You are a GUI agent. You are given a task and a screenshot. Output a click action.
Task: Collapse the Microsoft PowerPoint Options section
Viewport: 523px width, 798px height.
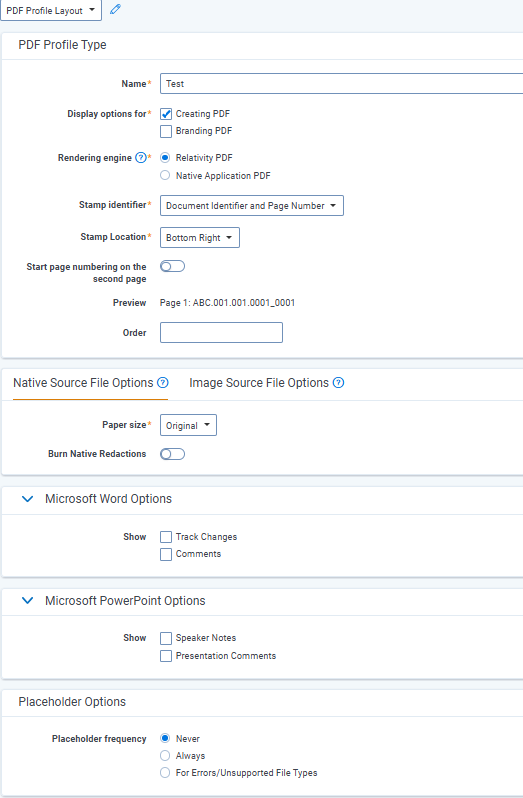27,601
